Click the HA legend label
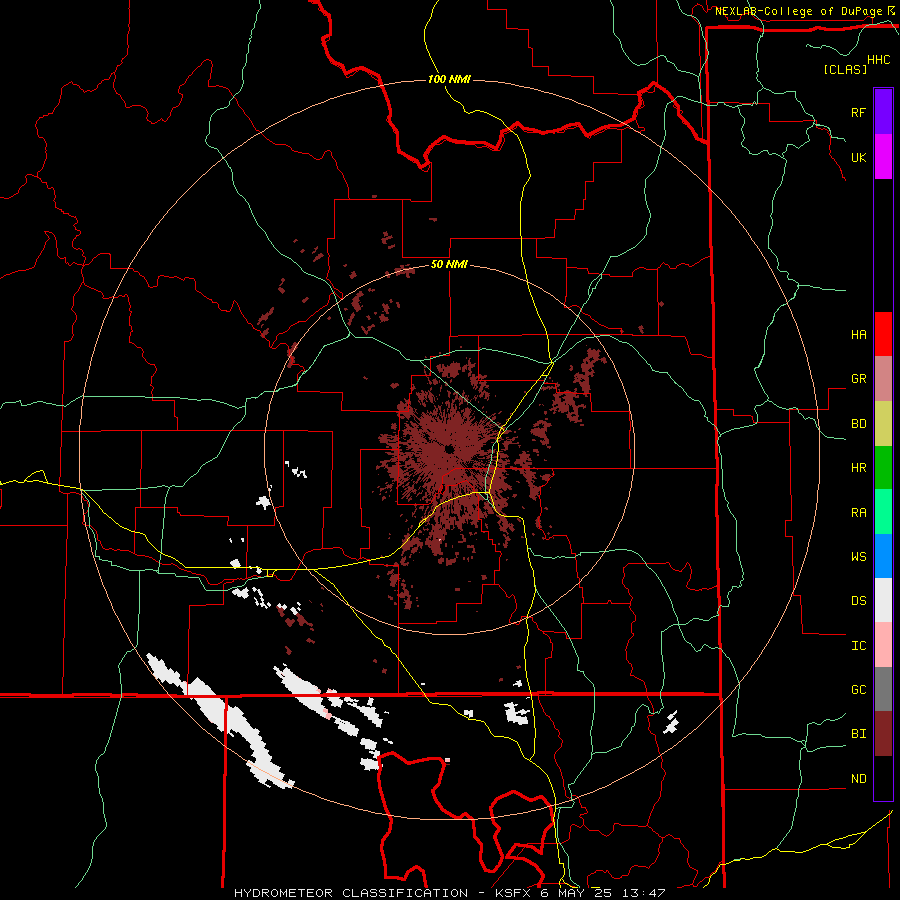900x900 pixels. click(858, 335)
